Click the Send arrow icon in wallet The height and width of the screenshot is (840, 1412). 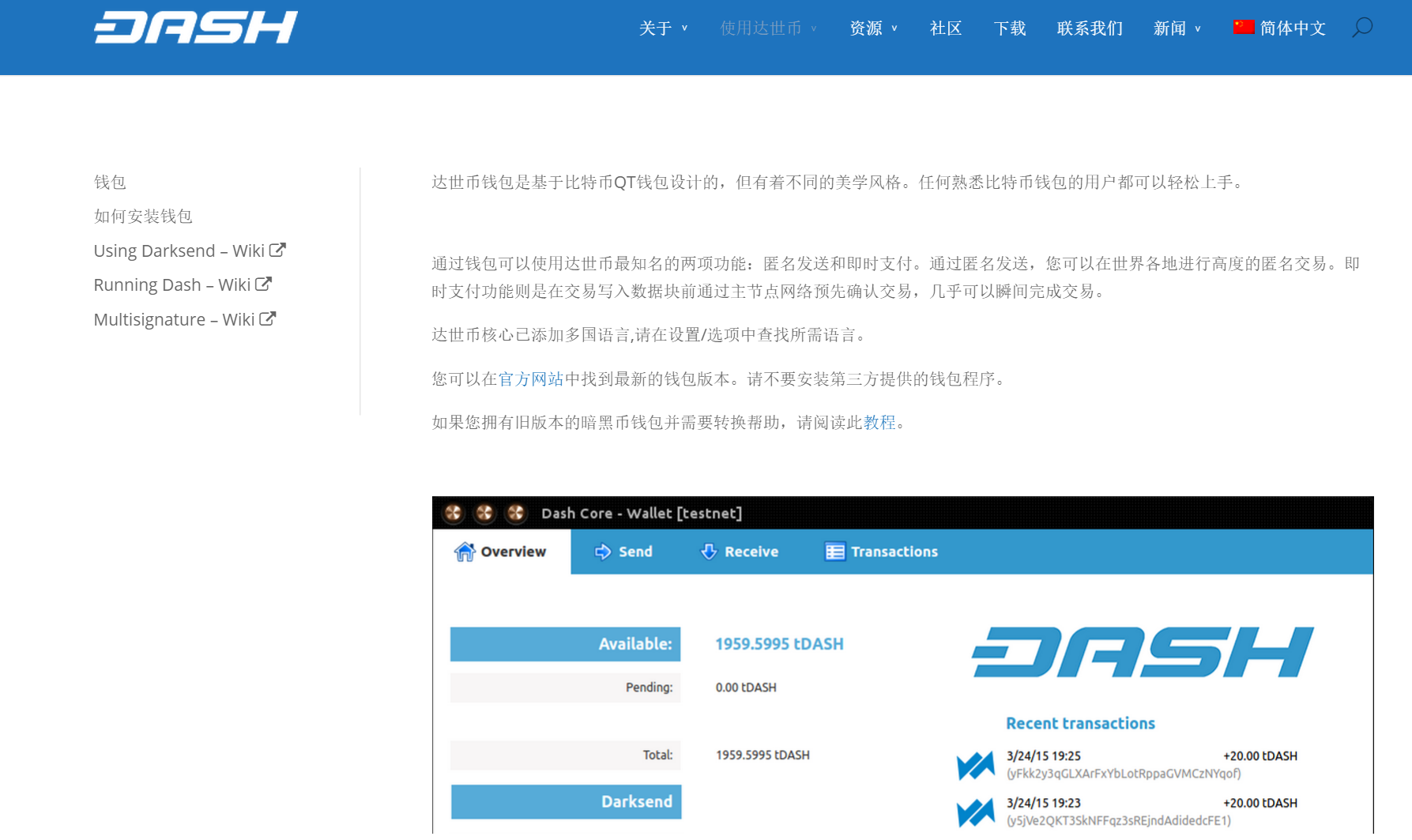point(603,552)
